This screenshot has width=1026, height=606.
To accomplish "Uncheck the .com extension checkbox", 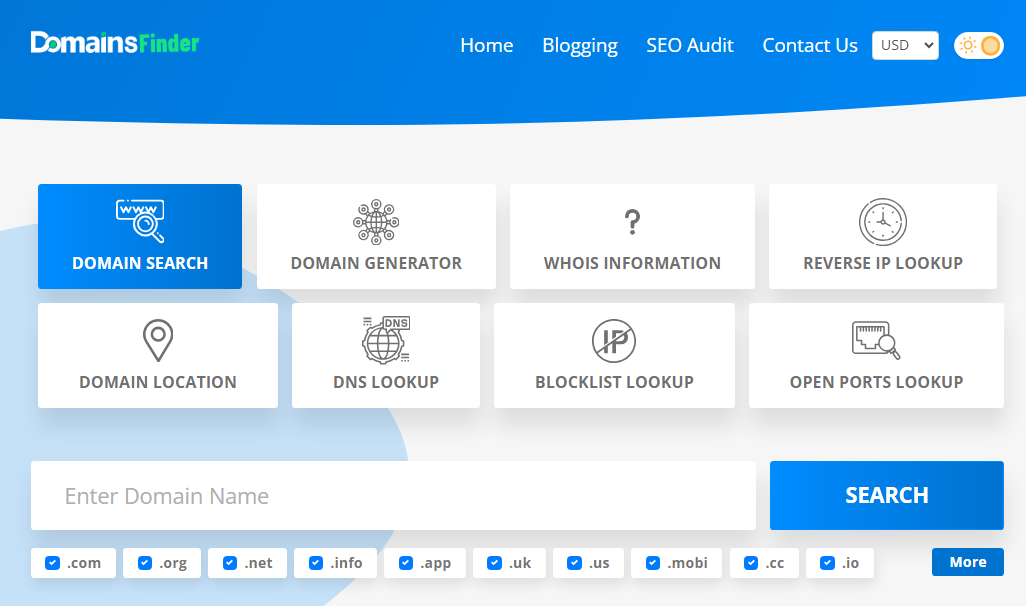I will coord(52,563).
